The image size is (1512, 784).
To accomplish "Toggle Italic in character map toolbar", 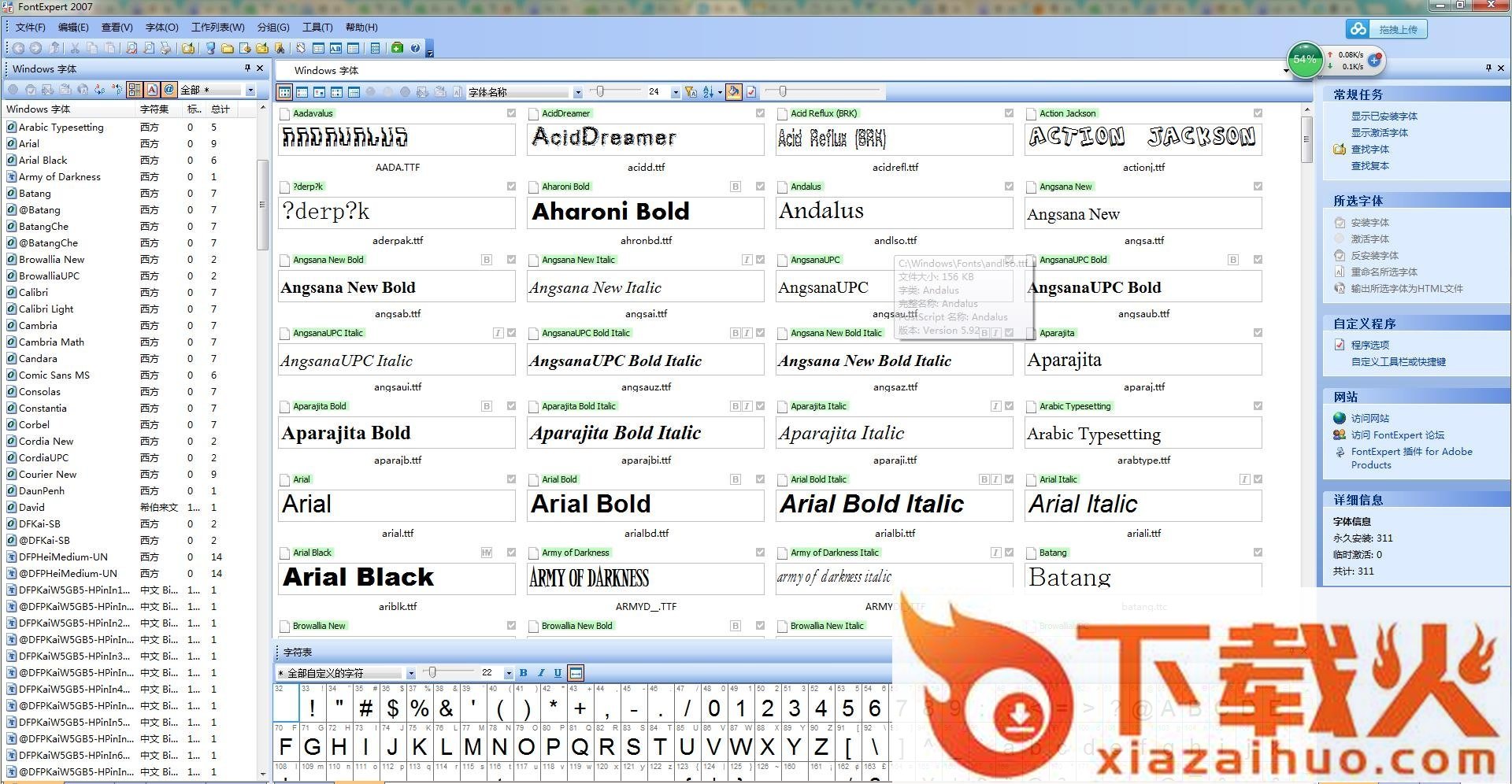I will point(540,673).
